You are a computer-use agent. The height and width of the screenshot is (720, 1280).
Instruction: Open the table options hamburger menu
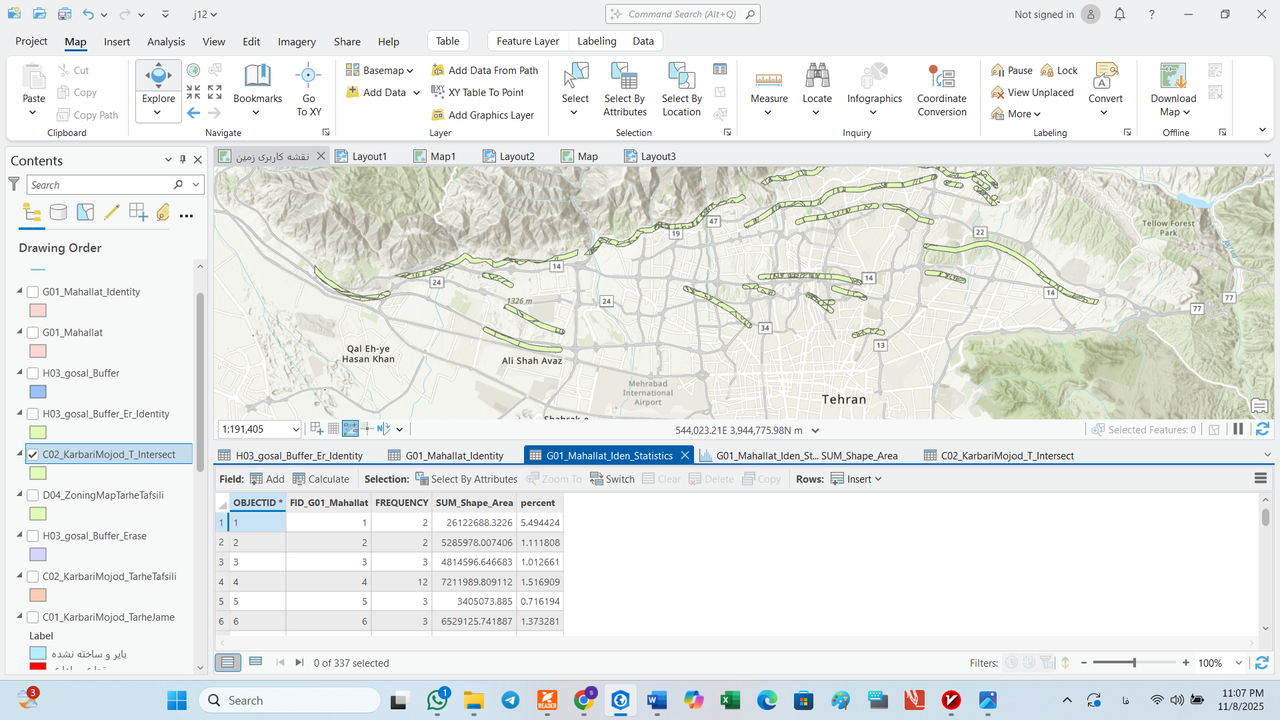1261,479
